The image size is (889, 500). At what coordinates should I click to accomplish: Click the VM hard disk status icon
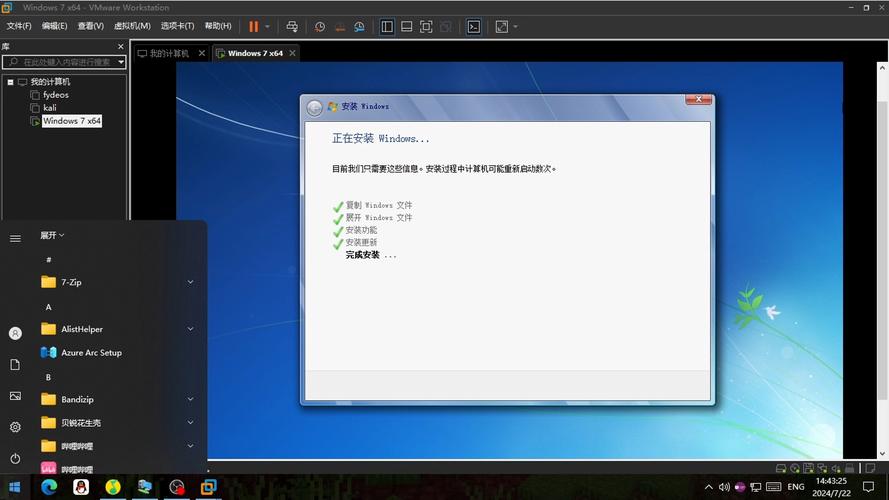(781, 468)
